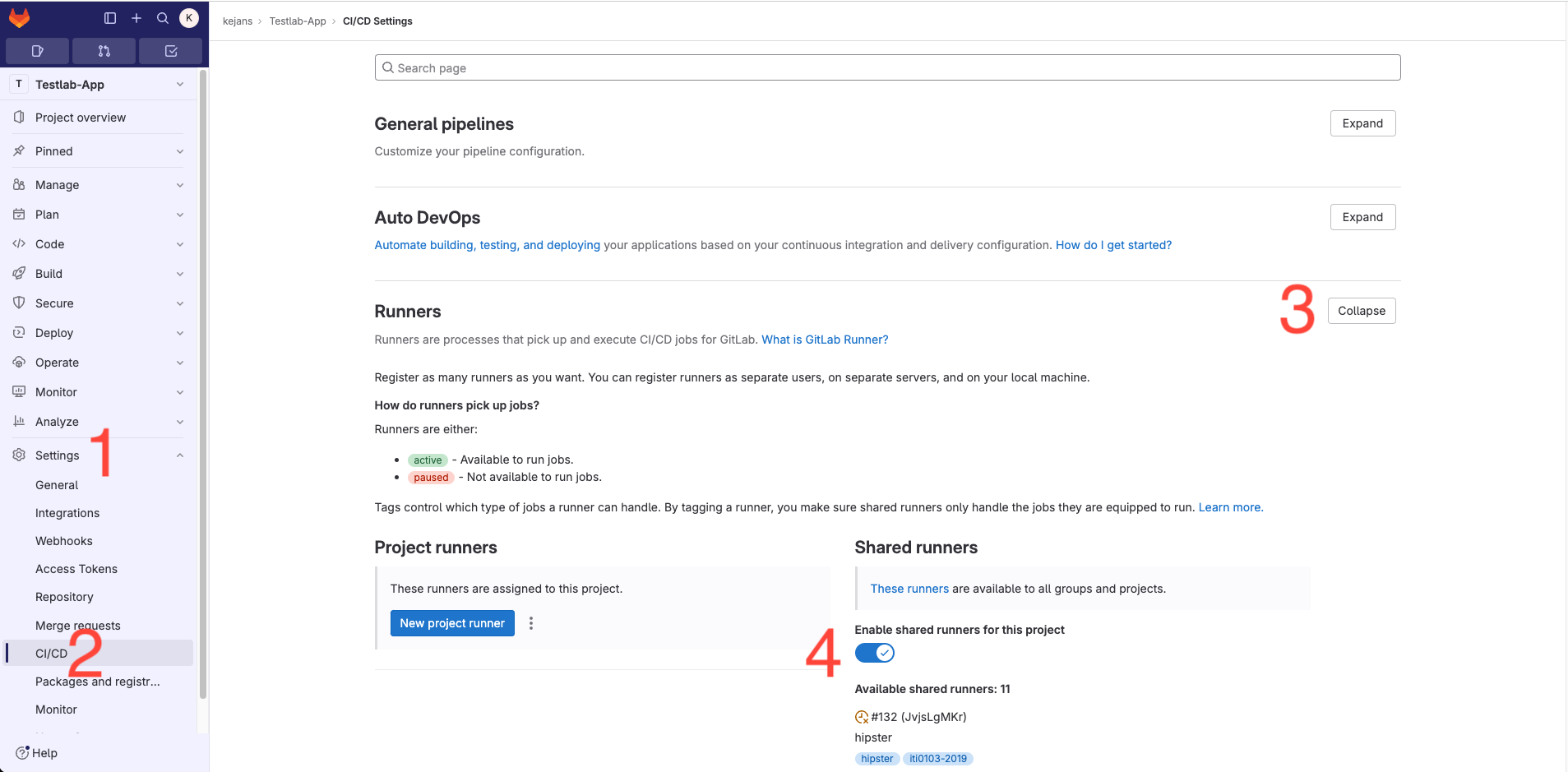Open Merge requests settings

[x=99, y=626]
